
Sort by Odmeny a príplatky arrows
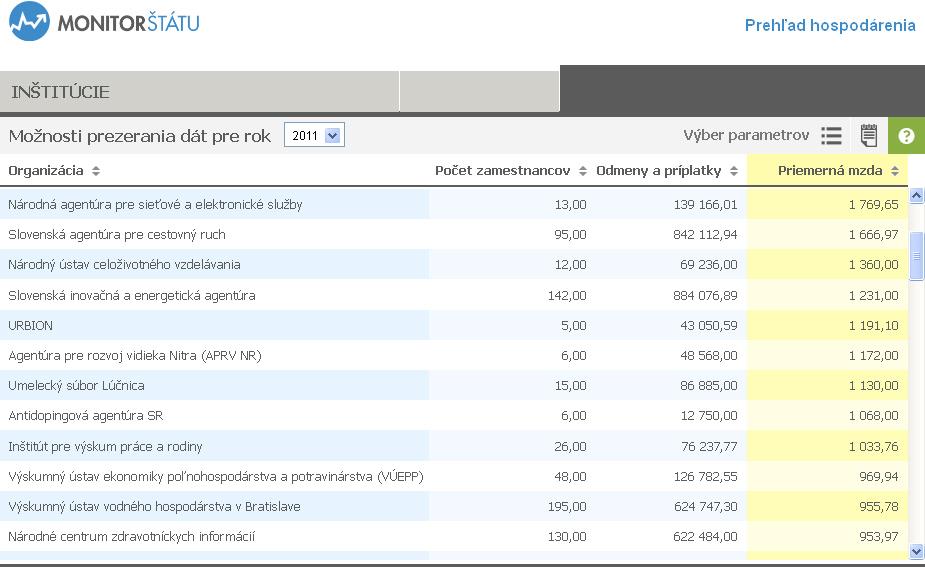[733, 171]
